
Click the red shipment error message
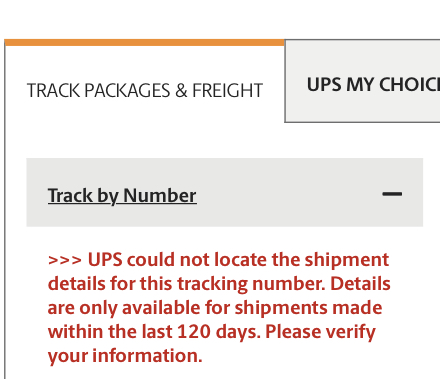click(219, 308)
